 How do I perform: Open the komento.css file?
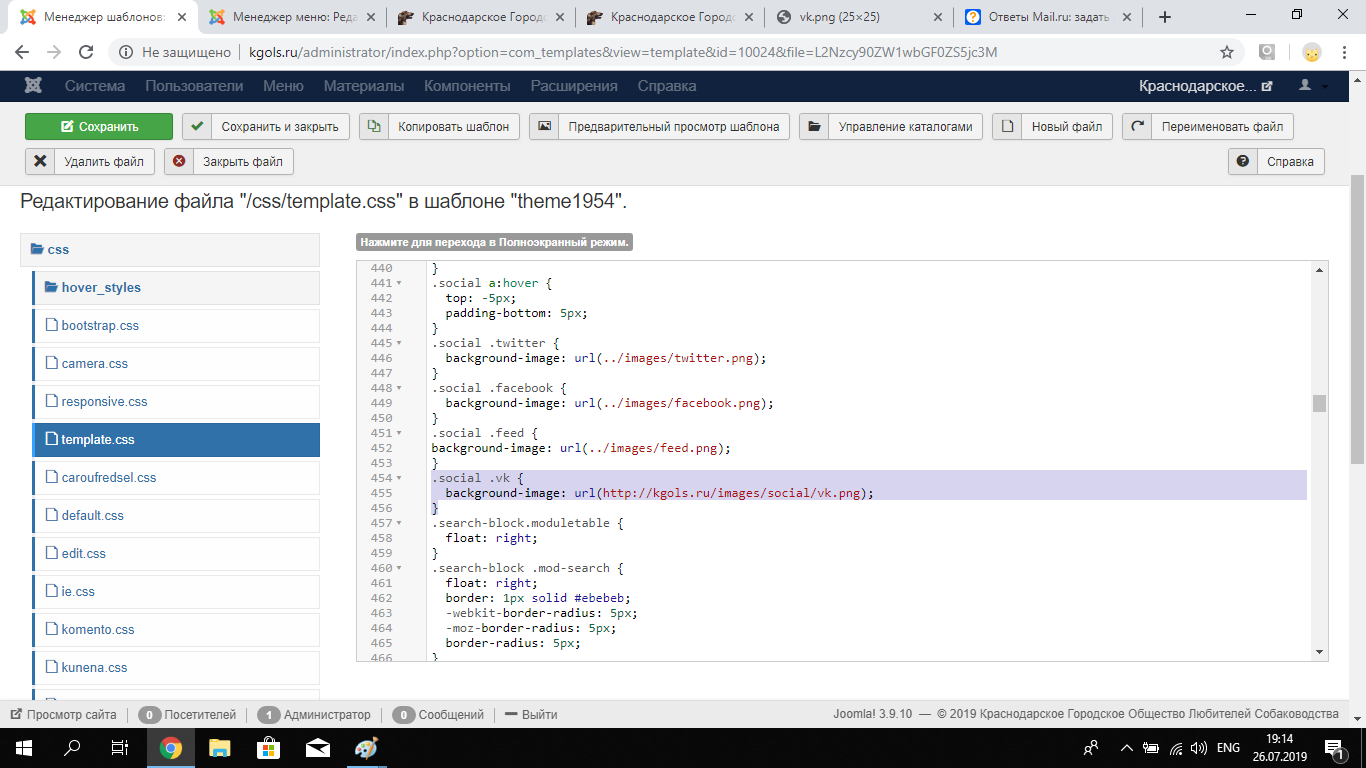tap(177, 630)
